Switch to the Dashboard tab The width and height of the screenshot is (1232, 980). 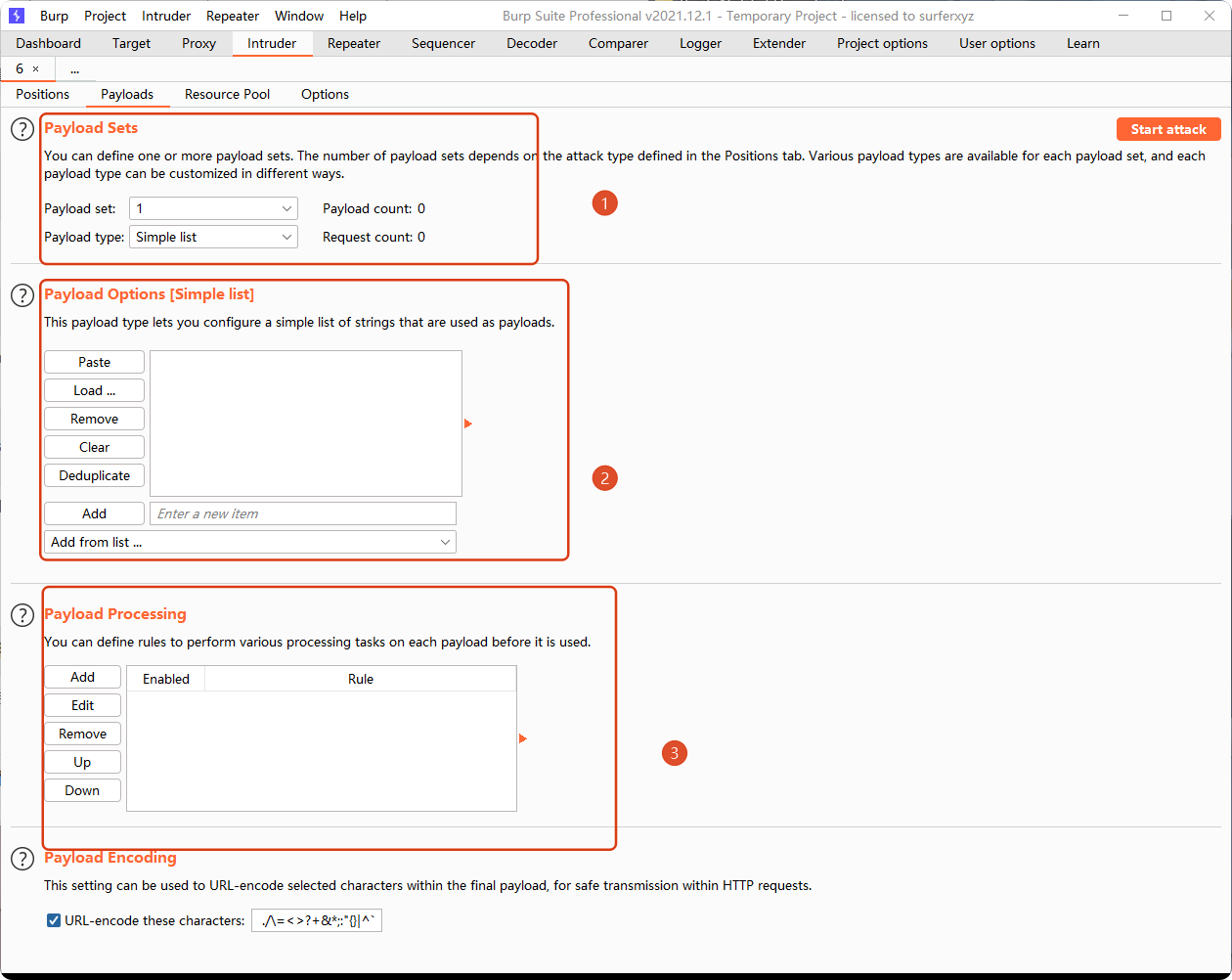pyautogui.click(x=49, y=43)
